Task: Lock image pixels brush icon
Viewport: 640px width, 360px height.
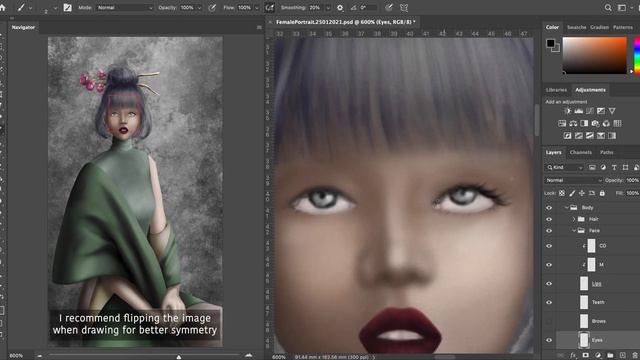Action: tap(572, 193)
